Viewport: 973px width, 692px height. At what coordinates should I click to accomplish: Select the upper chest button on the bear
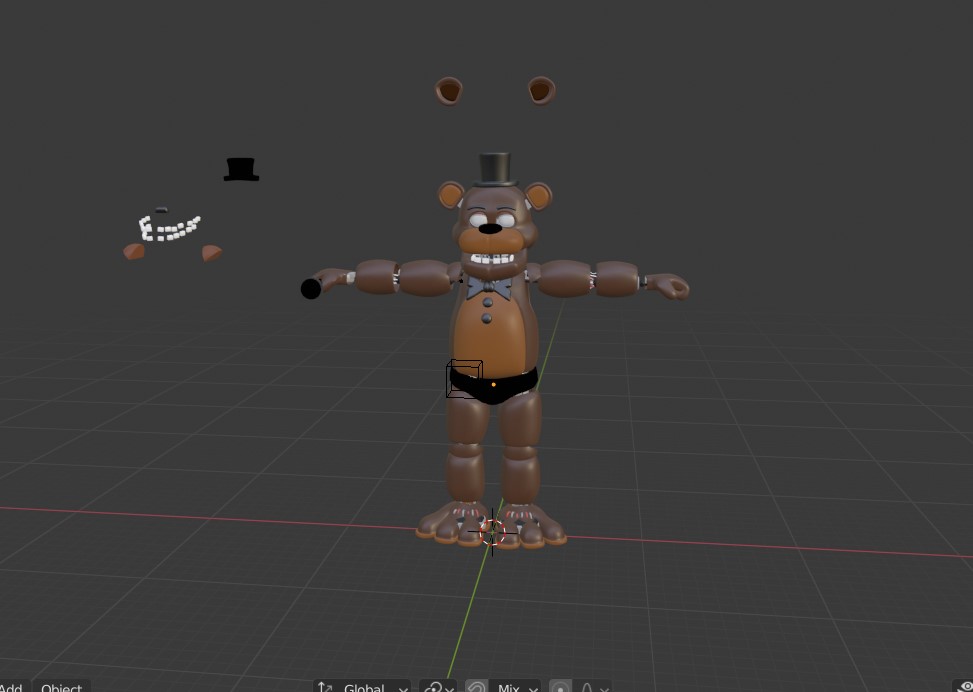pos(487,303)
